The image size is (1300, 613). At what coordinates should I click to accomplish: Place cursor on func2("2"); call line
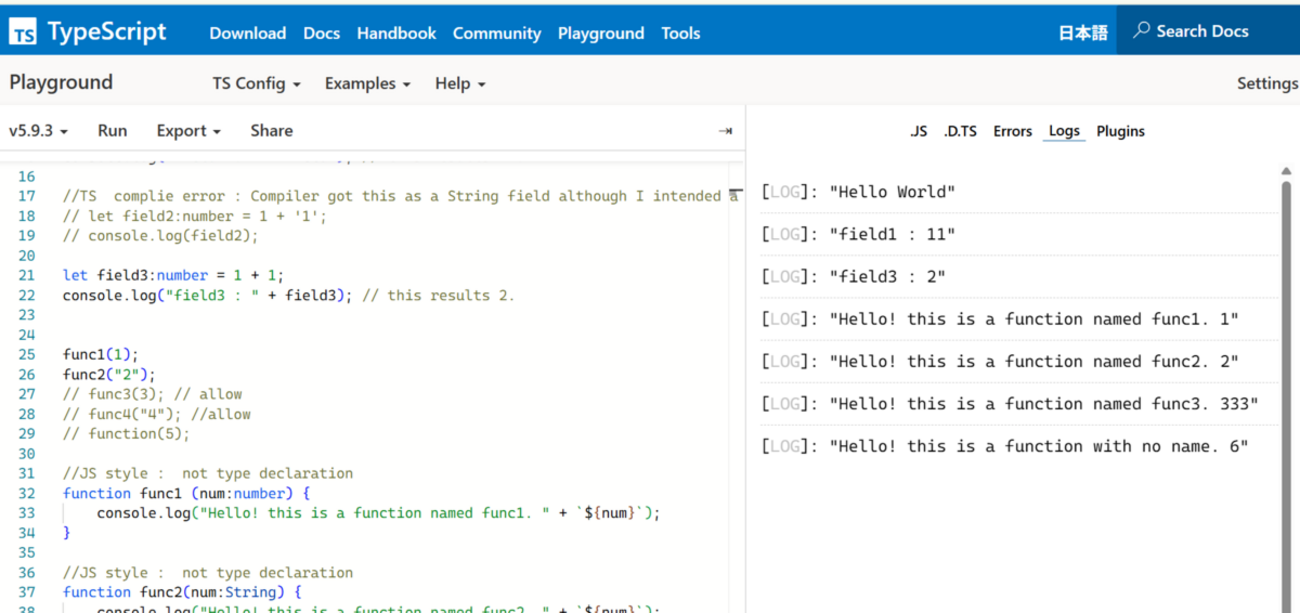[109, 374]
